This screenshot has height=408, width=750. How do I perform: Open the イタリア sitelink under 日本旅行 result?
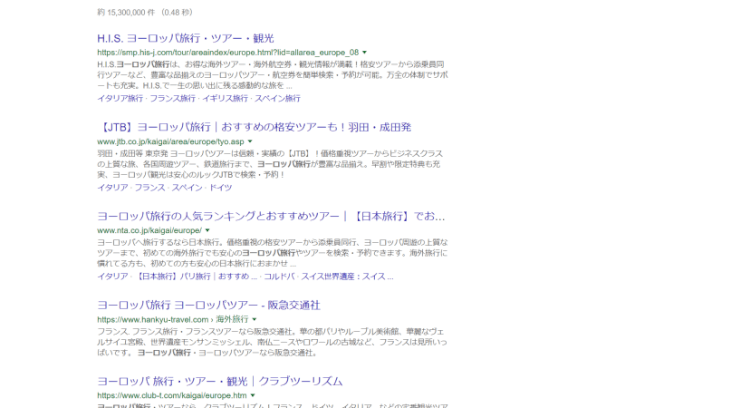pyautogui.click(x=112, y=276)
